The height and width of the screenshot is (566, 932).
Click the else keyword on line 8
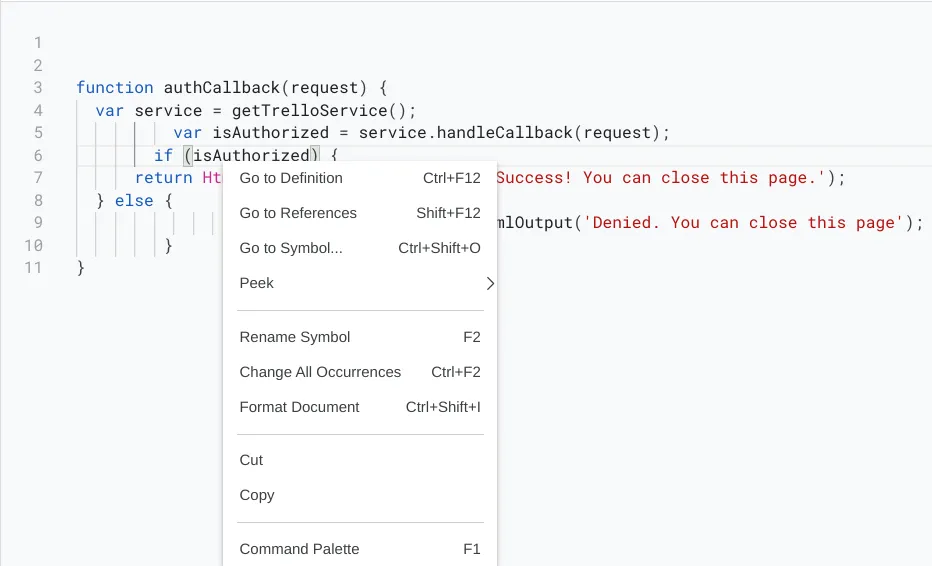tap(134, 201)
